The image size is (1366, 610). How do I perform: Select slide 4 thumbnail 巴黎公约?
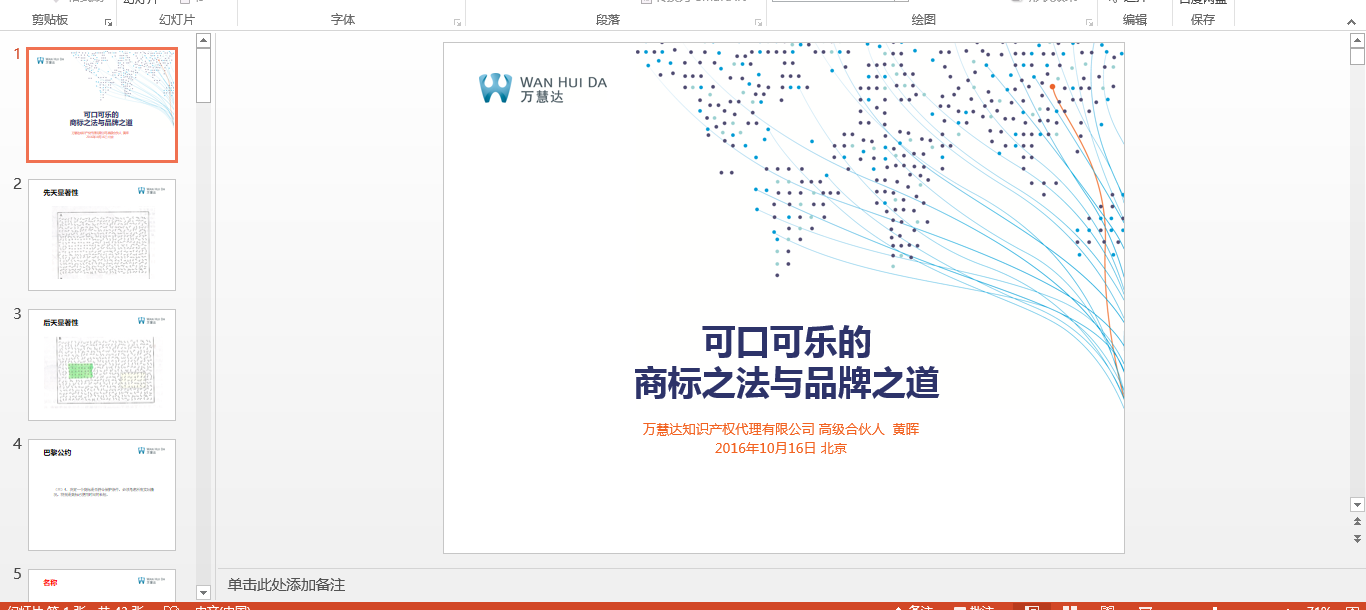click(102, 495)
